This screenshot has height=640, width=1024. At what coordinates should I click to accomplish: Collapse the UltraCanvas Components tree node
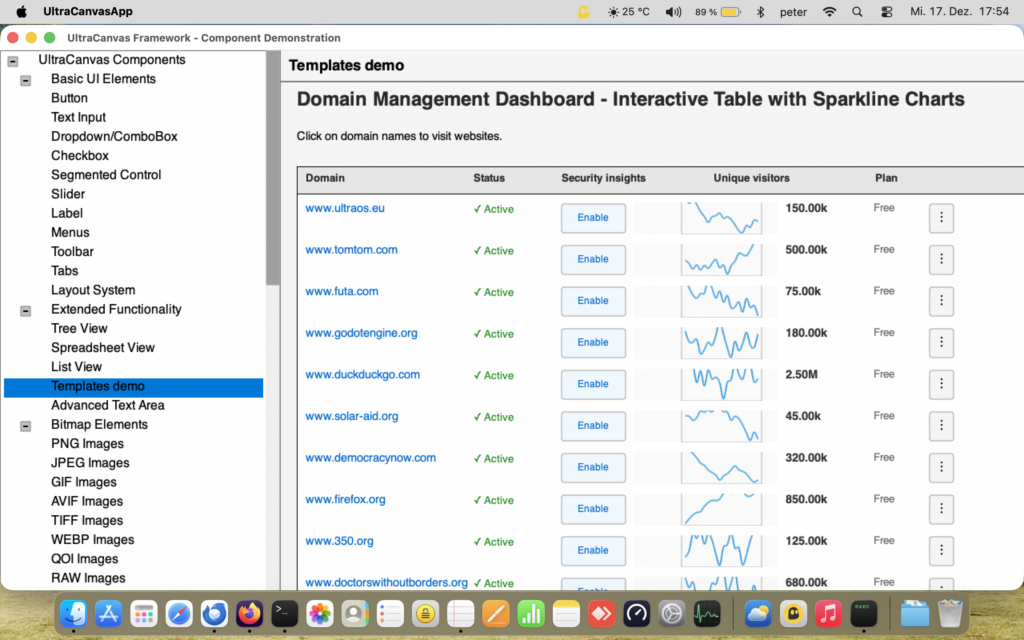(12, 60)
